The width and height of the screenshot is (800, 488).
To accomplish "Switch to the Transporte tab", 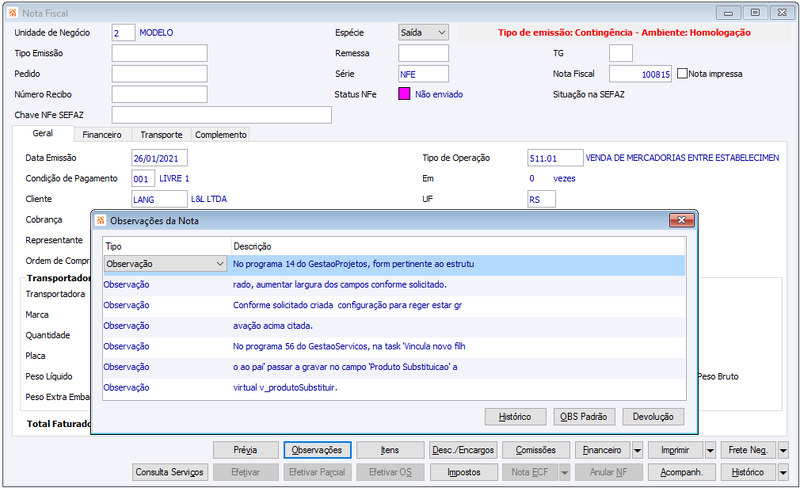I will click(161, 135).
